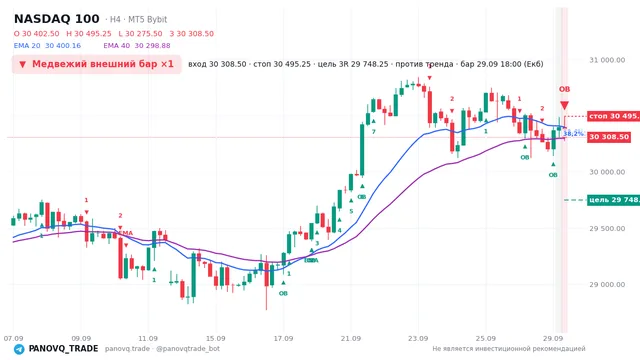Click the 'H4 · MT5 Bybit' subtitle
640x360 pixels.
[x=138, y=19]
